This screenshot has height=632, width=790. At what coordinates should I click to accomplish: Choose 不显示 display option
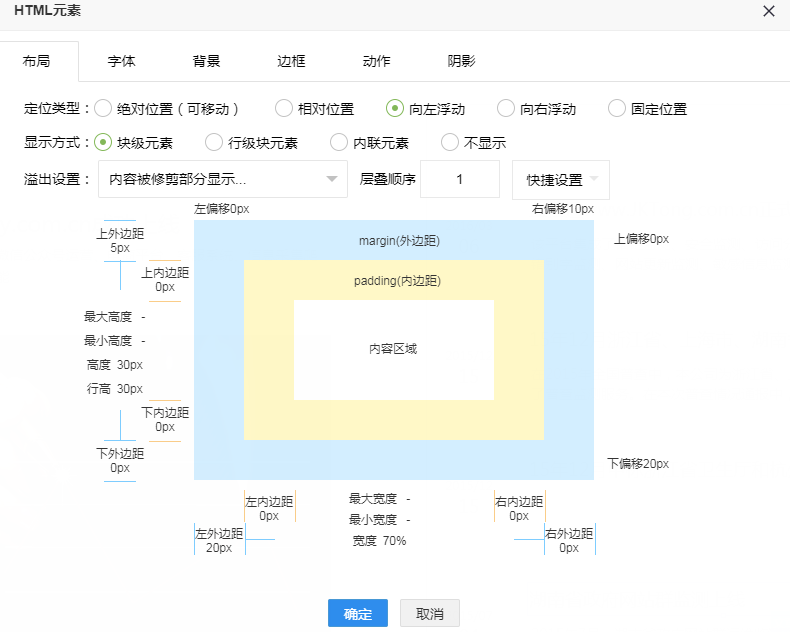tap(450, 143)
